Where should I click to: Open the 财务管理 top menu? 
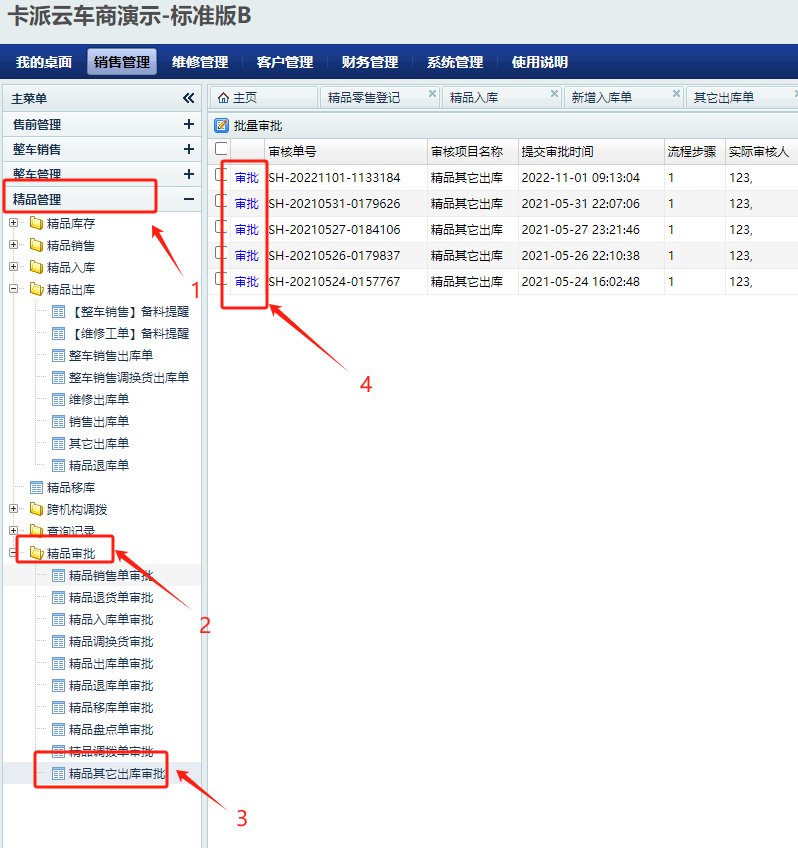pyautogui.click(x=369, y=62)
